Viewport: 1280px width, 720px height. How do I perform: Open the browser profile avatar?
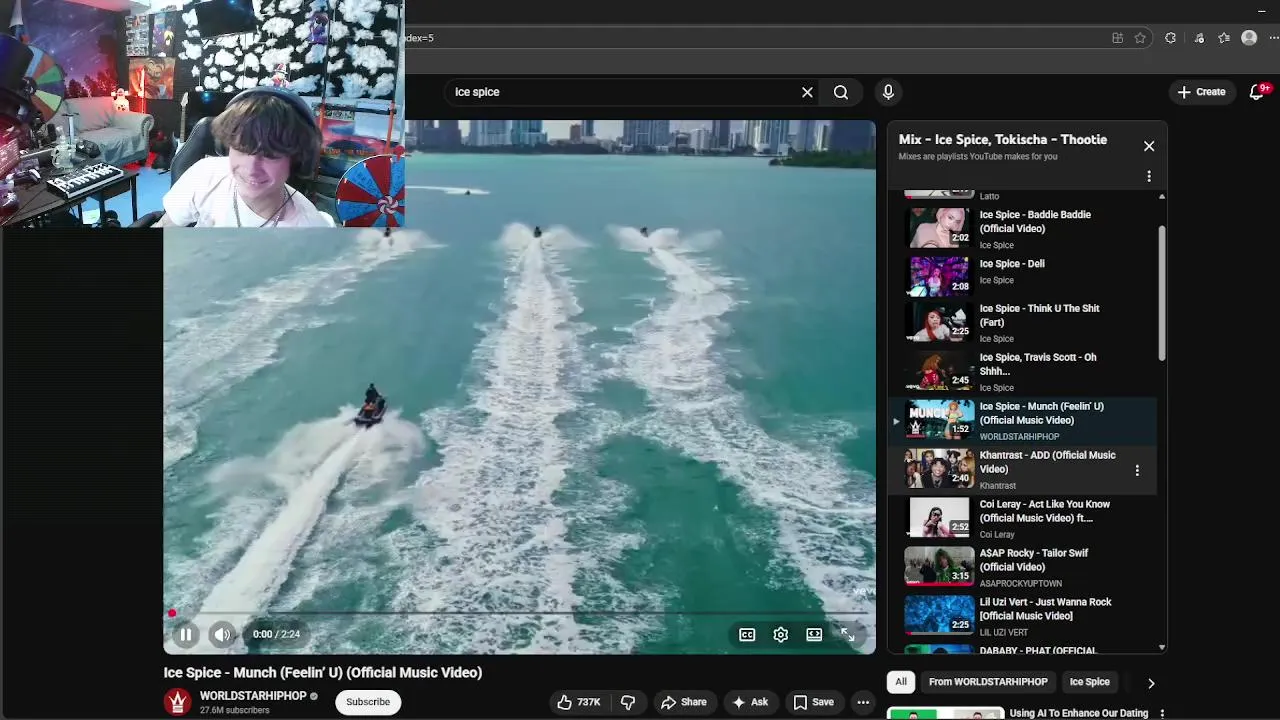[1249, 38]
